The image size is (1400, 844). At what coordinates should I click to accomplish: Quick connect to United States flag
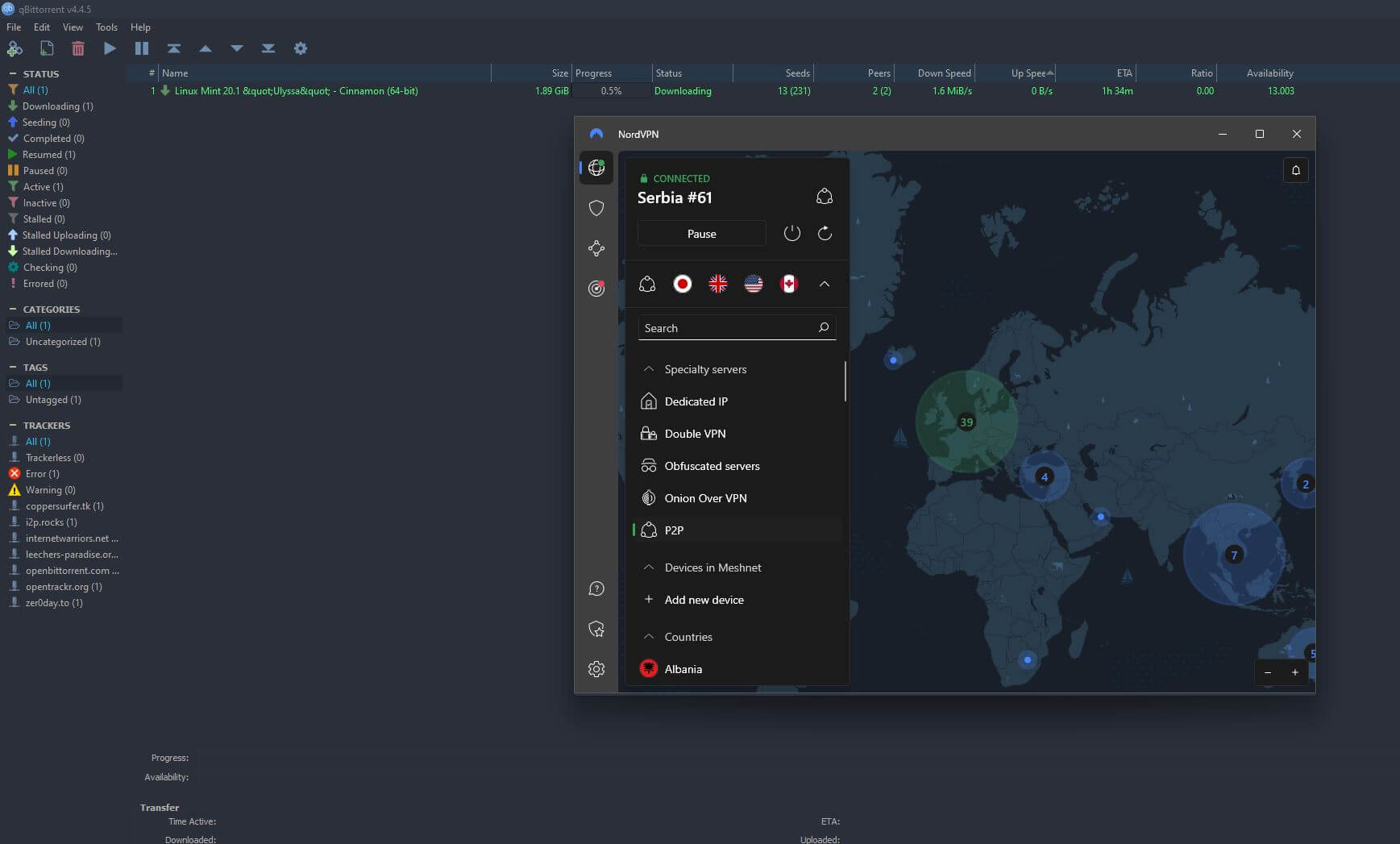pos(754,284)
